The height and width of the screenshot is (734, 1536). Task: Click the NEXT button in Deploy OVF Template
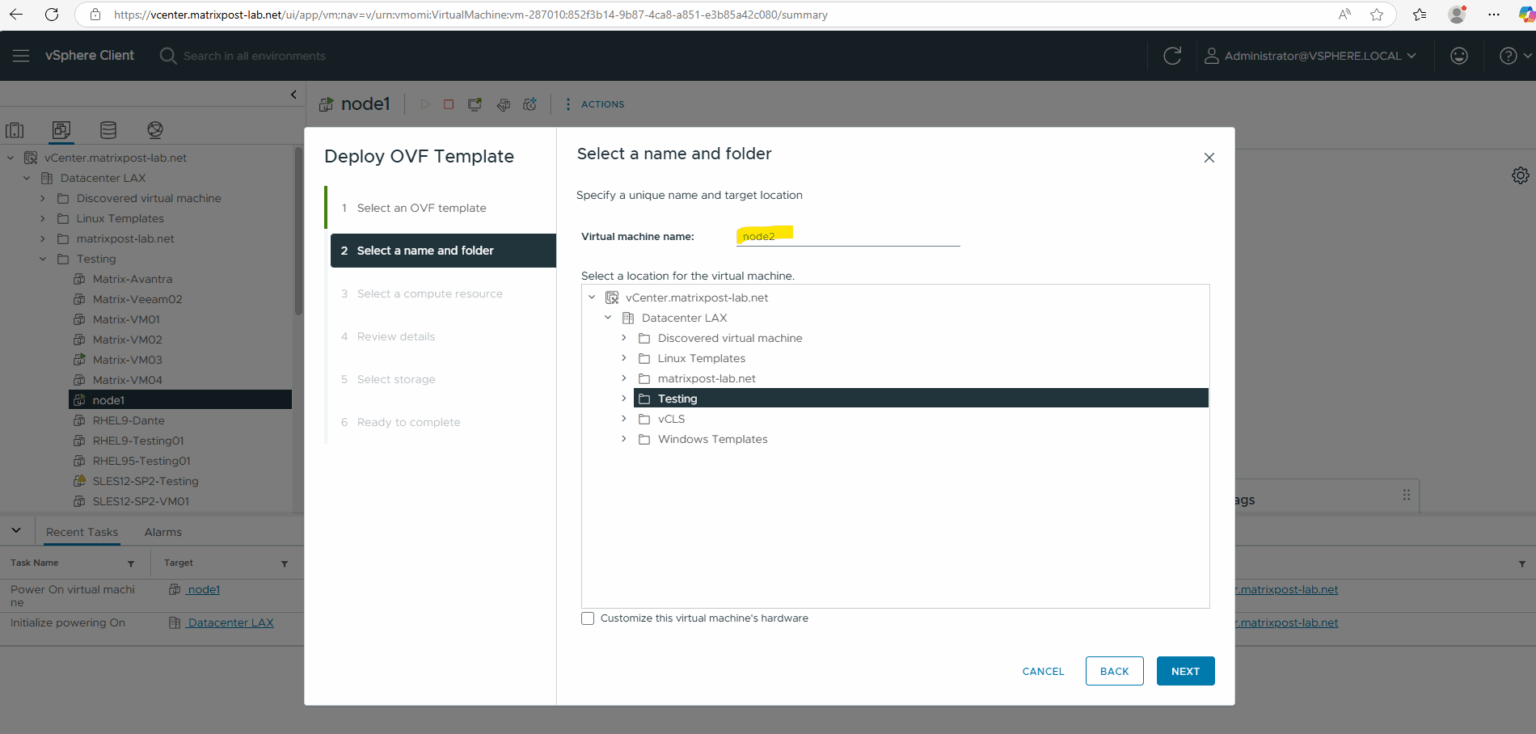(1185, 671)
